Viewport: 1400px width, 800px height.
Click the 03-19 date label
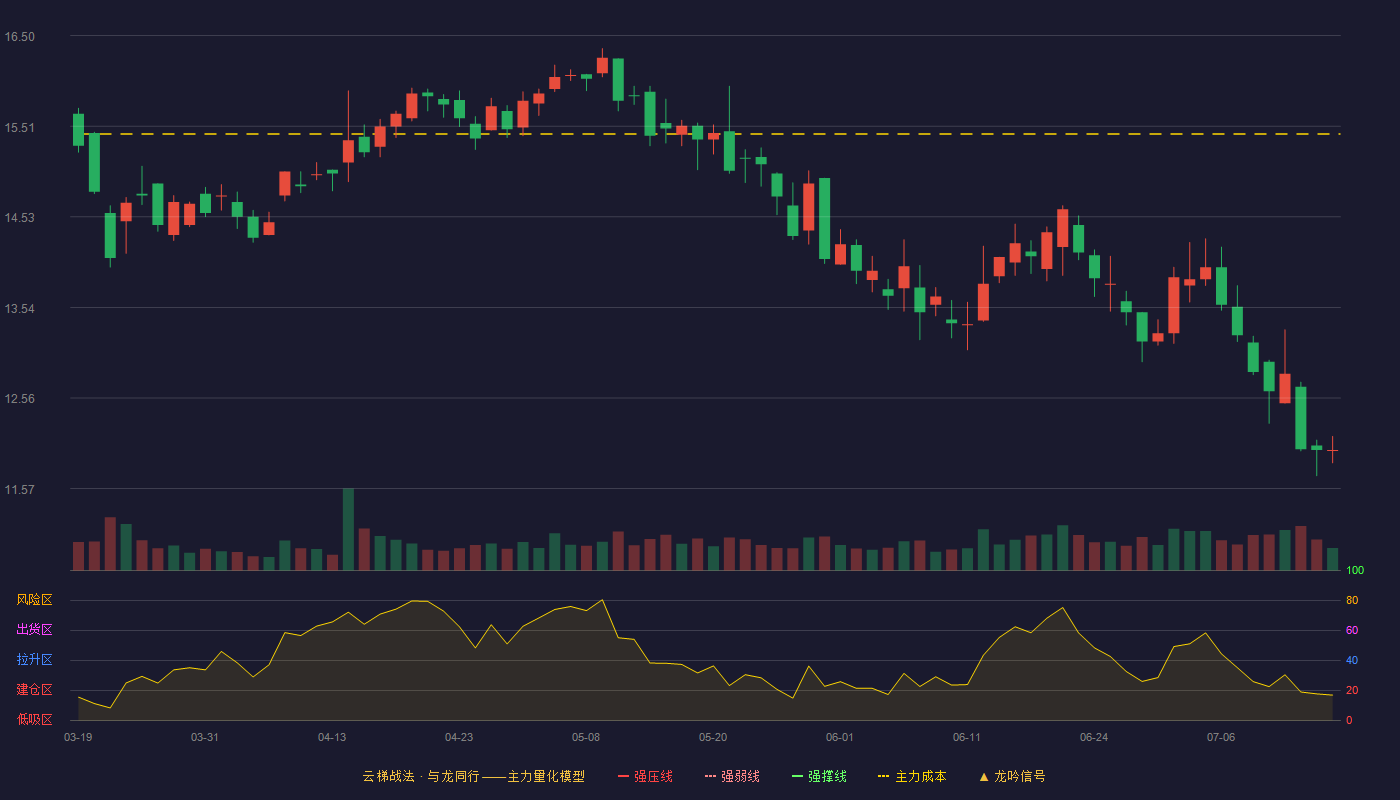tap(78, 737)
